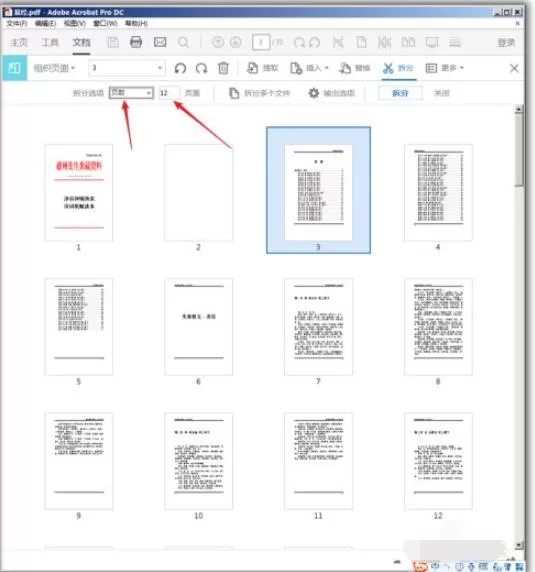This screenshot has width=535, height=572.
Task: Close the organize pages toolbar with X
Action: coord(514,68)
